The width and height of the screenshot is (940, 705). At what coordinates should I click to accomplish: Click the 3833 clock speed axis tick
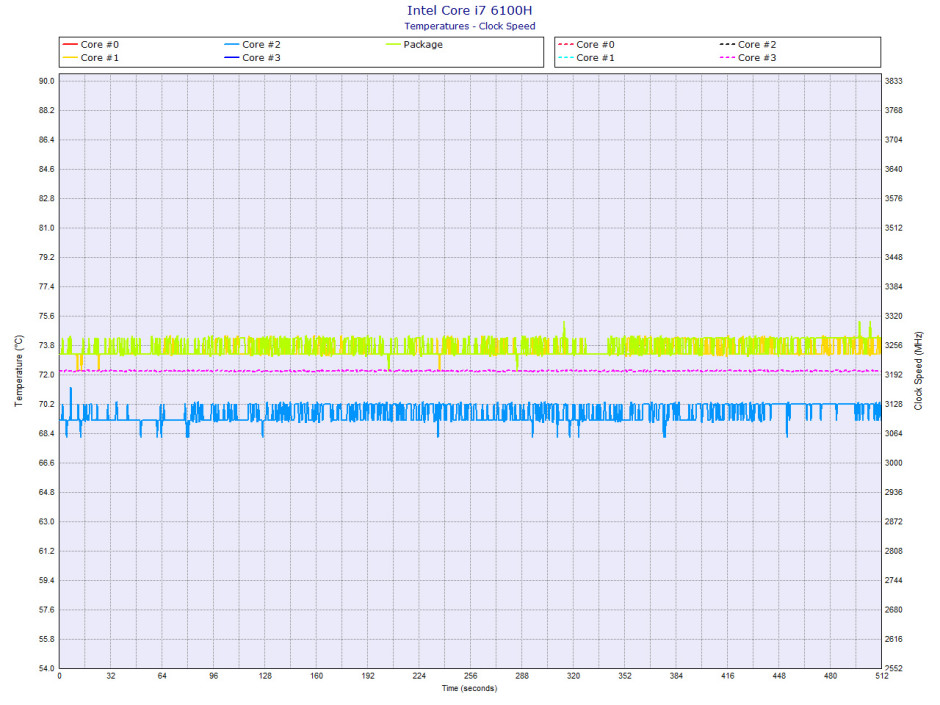tap(894, 81)
